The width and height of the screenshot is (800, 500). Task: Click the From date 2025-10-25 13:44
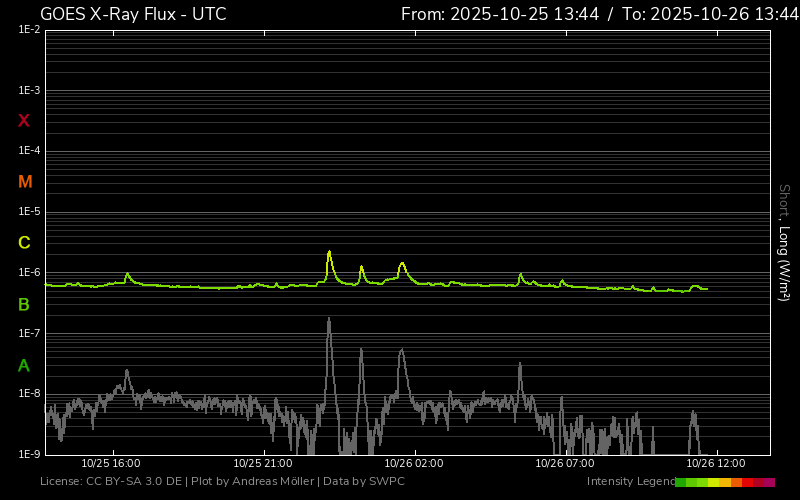click(x=513, y=14)
